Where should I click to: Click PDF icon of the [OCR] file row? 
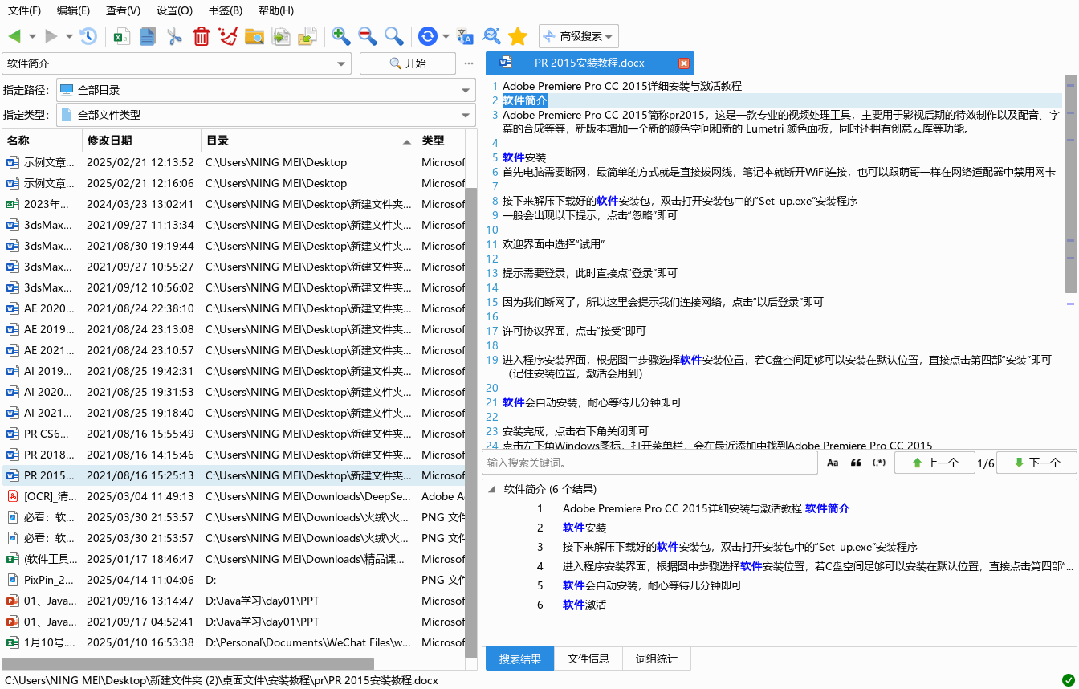click(12, 496)
